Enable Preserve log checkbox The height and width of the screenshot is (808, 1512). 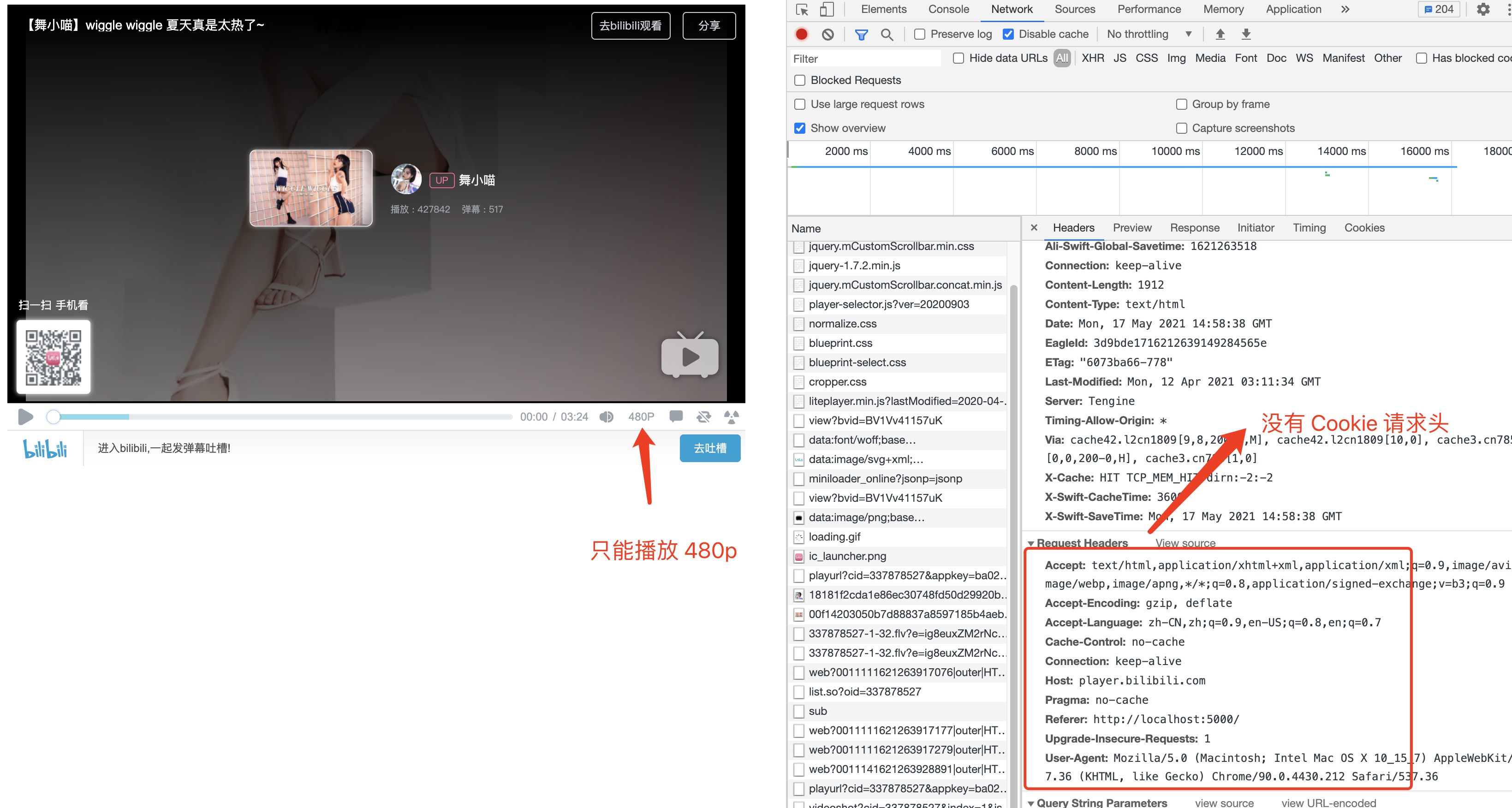point(920,34)
